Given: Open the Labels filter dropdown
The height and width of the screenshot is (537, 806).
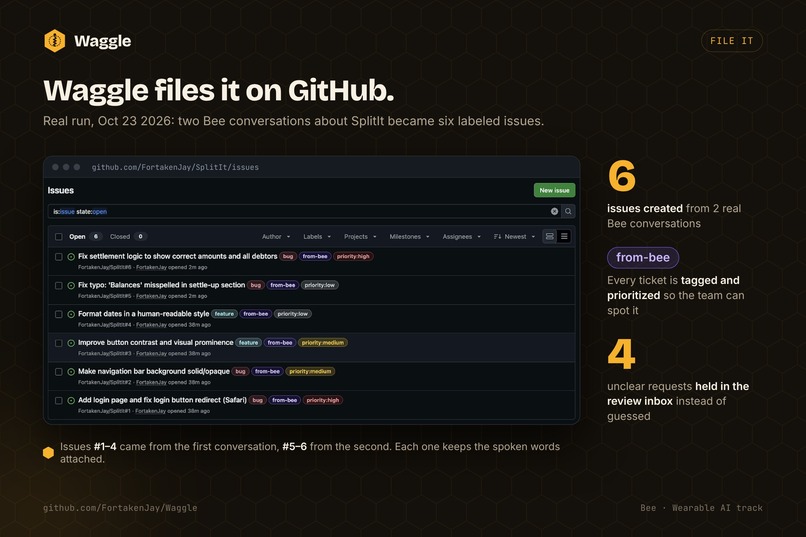Looking at the screenshot, I should 317,236.
